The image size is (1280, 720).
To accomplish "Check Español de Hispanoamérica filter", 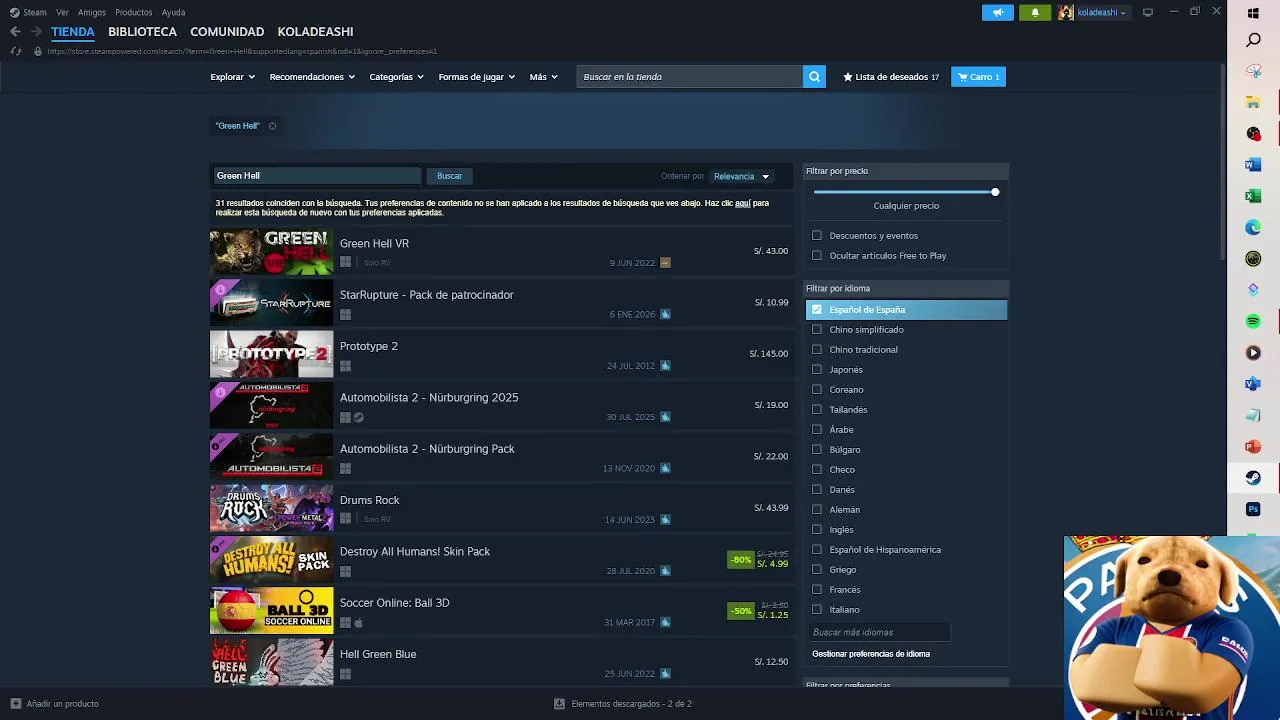I will point(817,550).
